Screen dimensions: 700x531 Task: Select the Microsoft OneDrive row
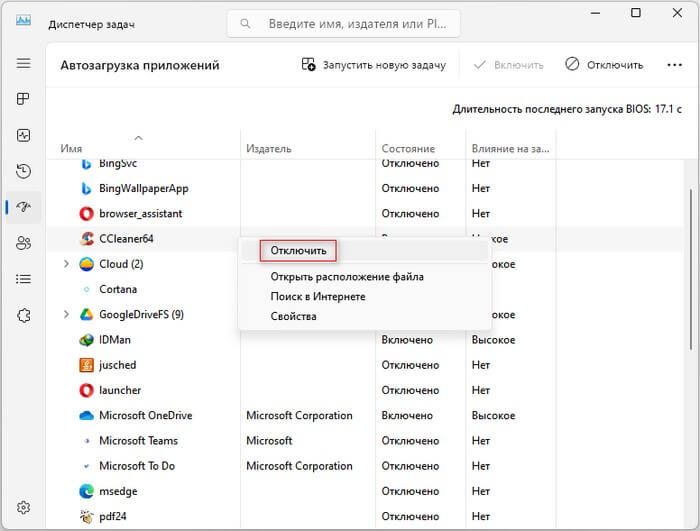pyautogui.click(x=365, y=415)
